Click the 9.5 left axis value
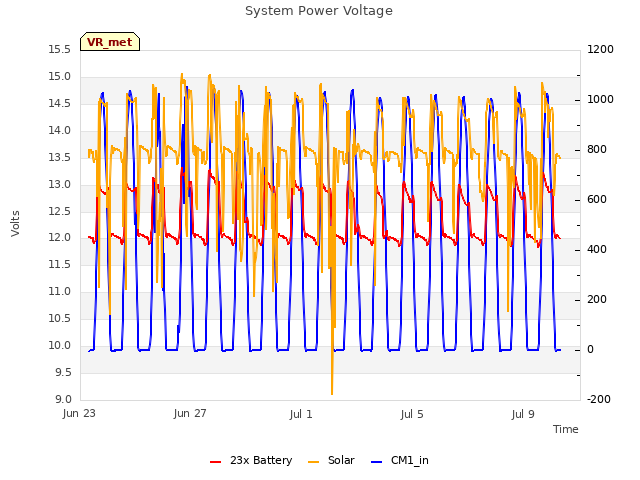Image resolution: width=640 pixels, height=480 pixels. [x=63, y=372]
